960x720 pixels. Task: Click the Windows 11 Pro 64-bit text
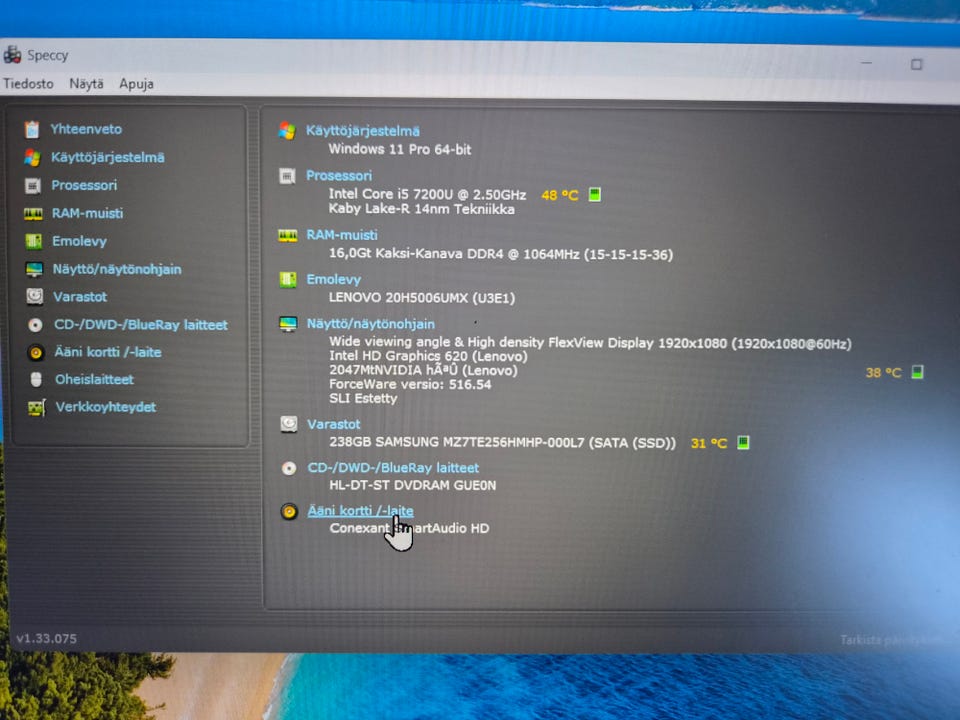400,149
